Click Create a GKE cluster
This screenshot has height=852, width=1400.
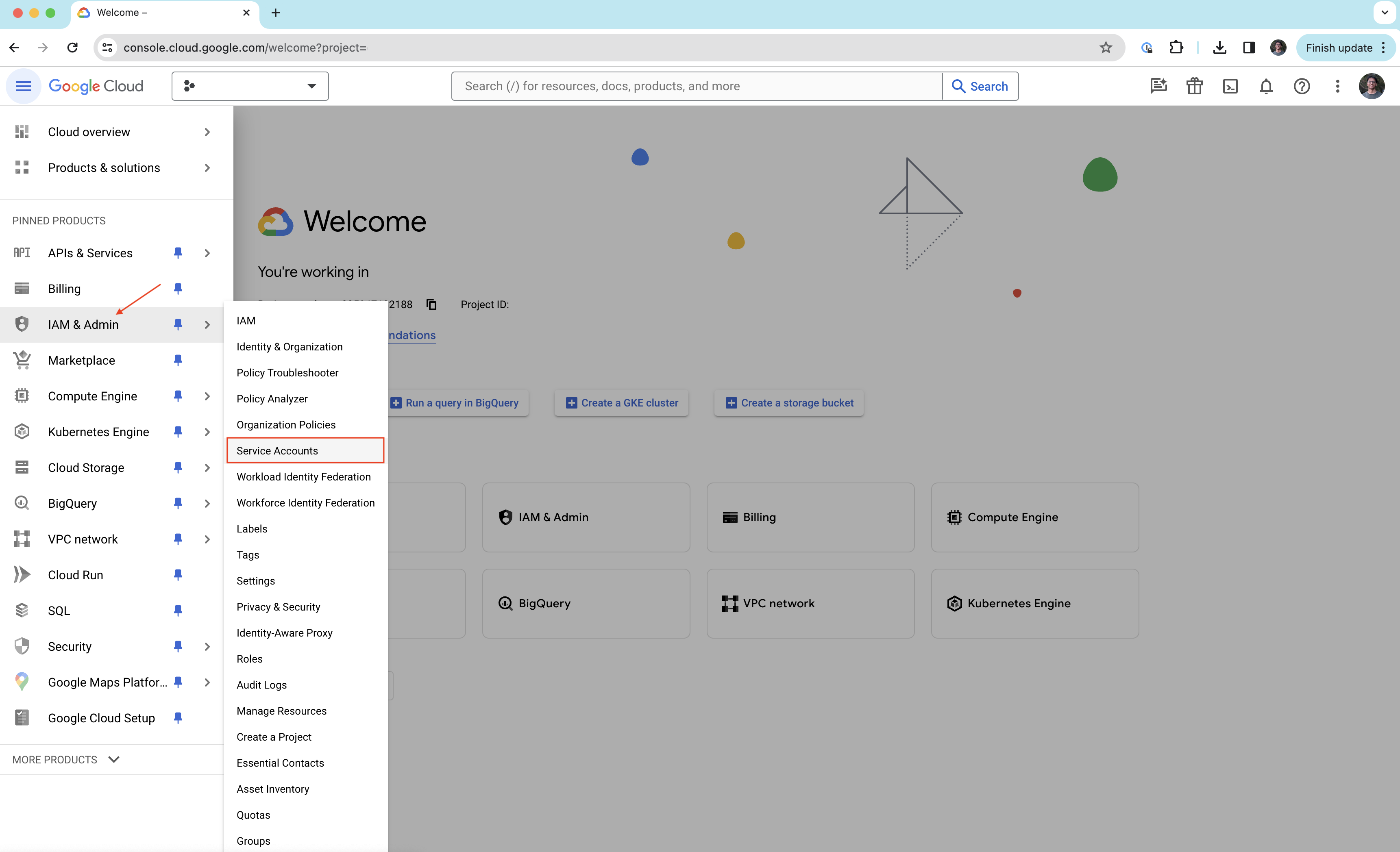[622, 403]
